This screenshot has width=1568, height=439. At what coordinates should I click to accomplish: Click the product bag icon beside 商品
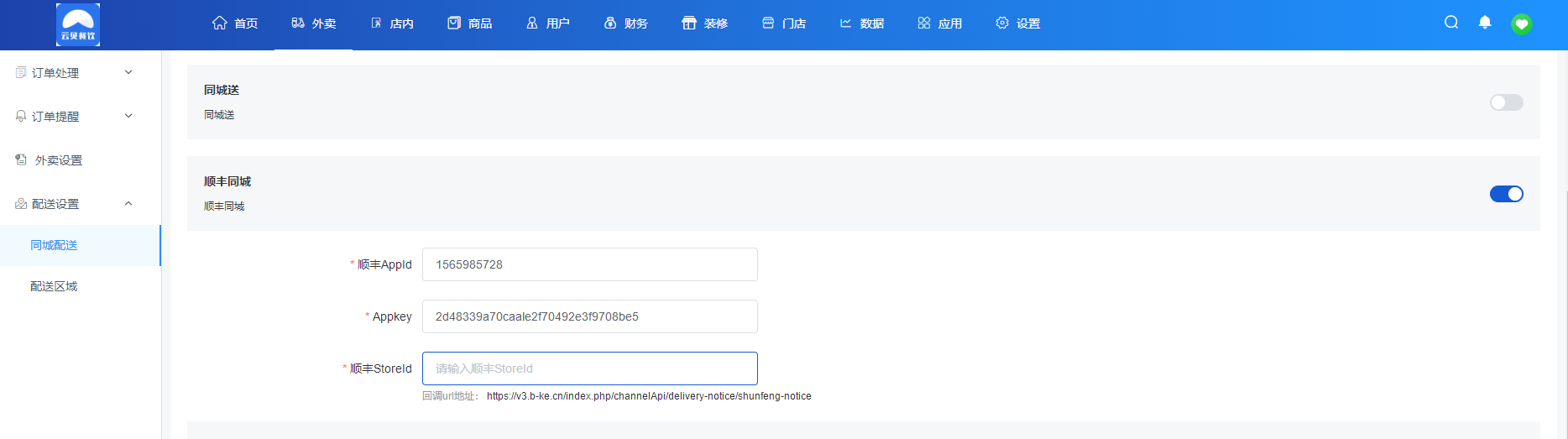(454, 23)
